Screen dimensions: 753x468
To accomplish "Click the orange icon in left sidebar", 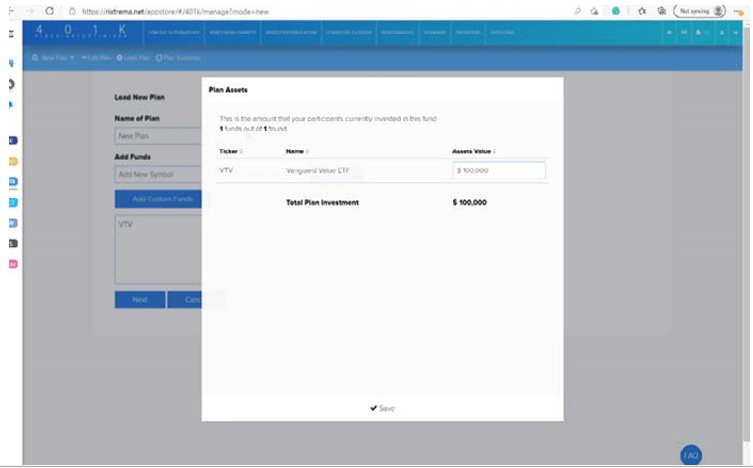I will [12, 160].
